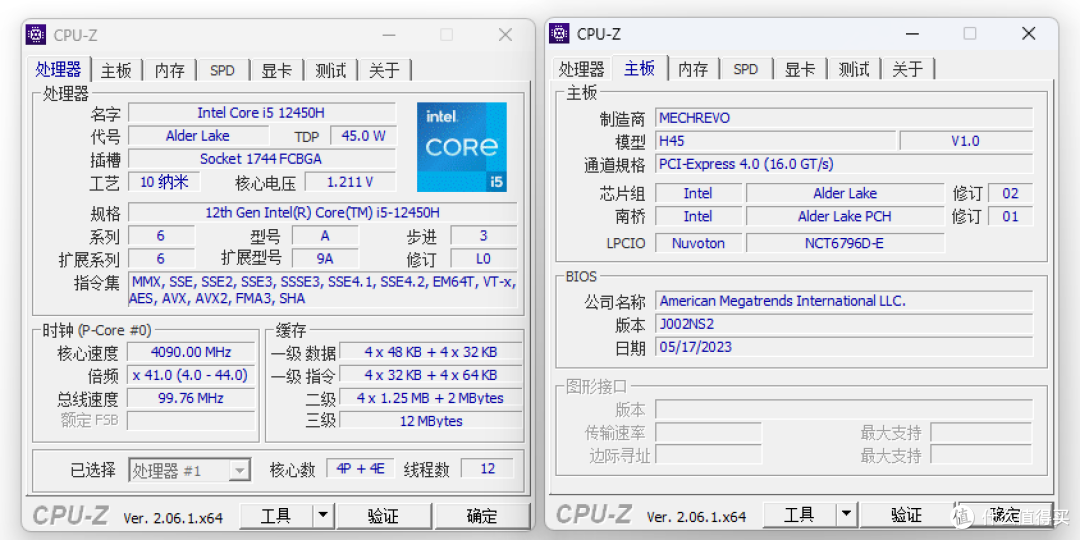Click the multiplier x 41.0 (4.0 - 44.0) value
Screen dimensions: 1080x540
tap(192, 375)
